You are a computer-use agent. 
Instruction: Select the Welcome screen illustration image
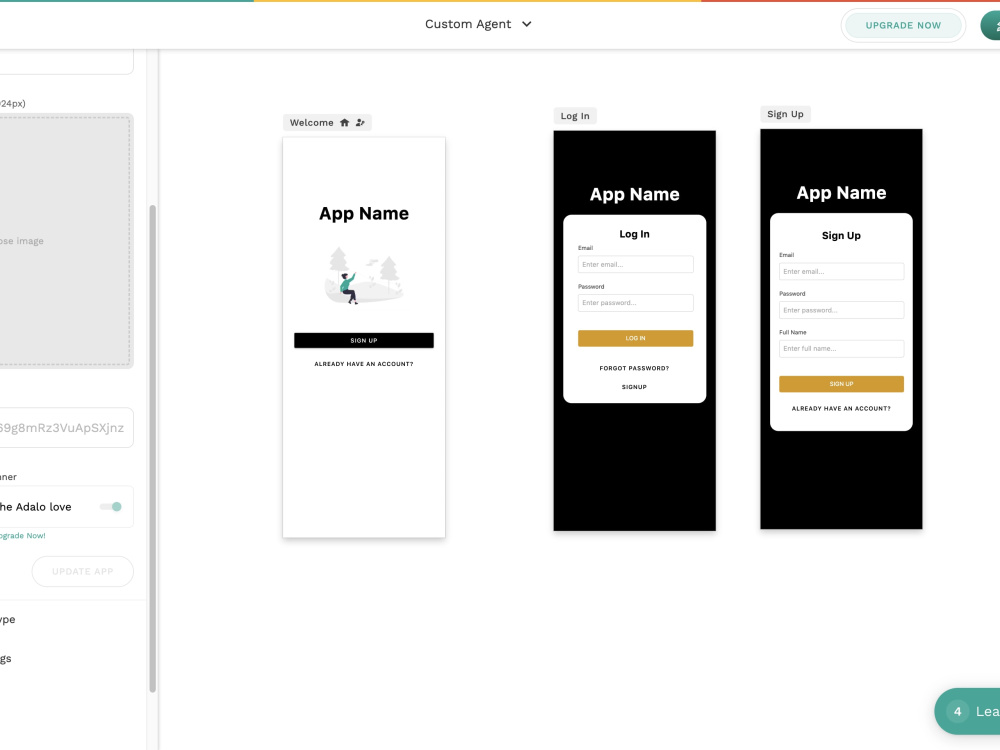click(x=364, y=276)
